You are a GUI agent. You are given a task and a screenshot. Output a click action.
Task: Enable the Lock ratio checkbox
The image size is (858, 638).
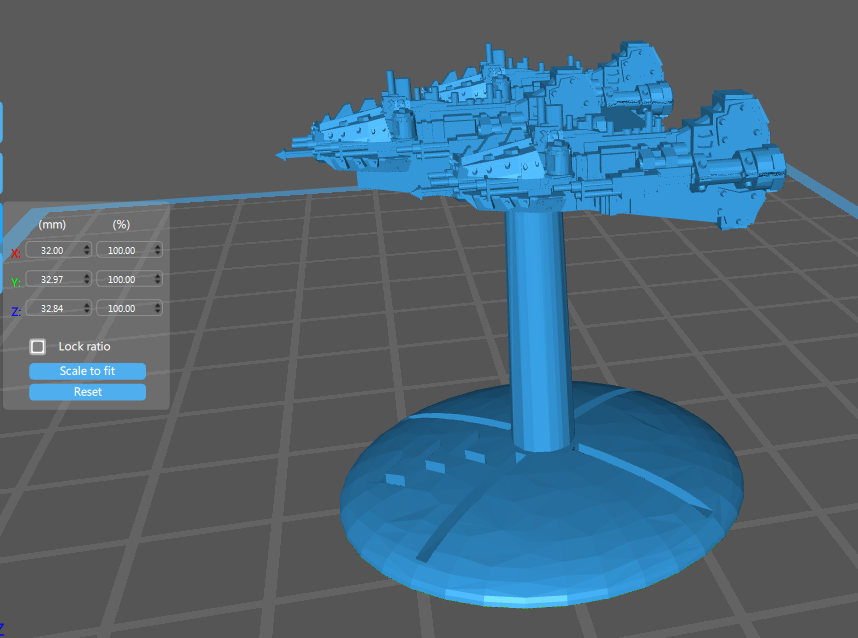tap(38, 346)
